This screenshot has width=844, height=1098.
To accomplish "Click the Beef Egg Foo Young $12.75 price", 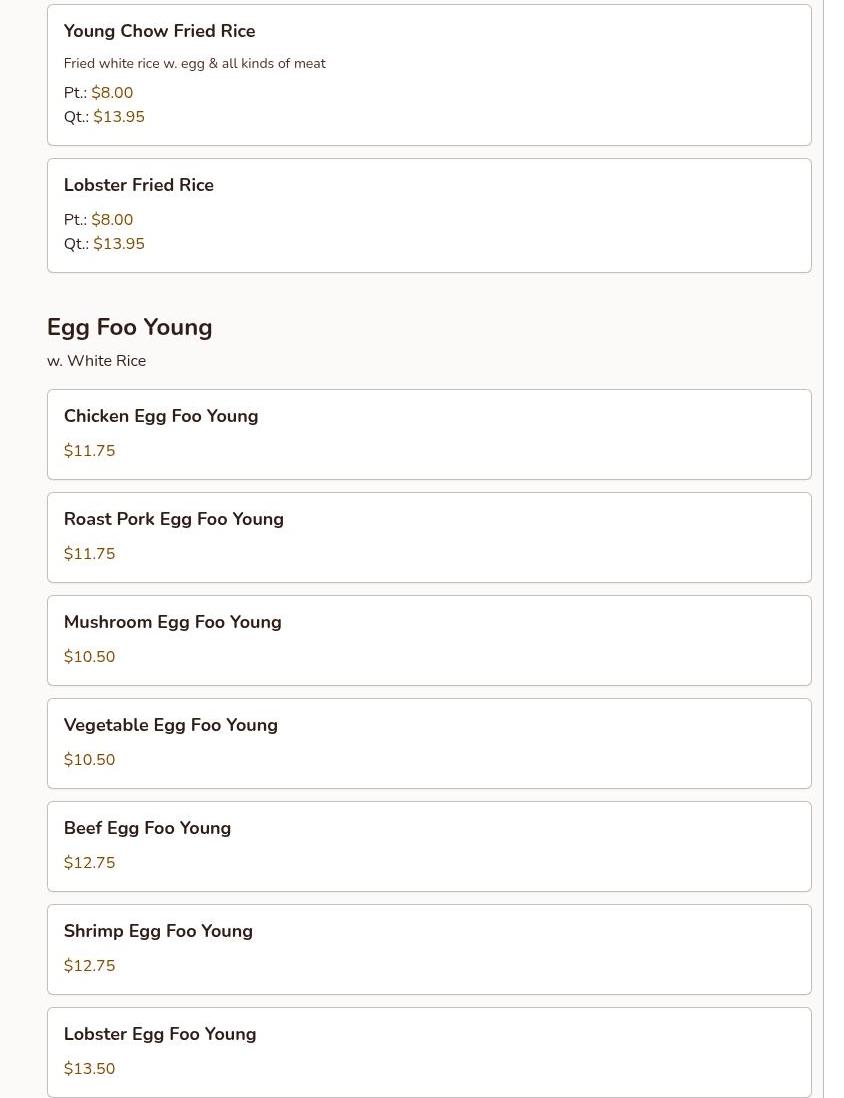I will click(89, 863).
